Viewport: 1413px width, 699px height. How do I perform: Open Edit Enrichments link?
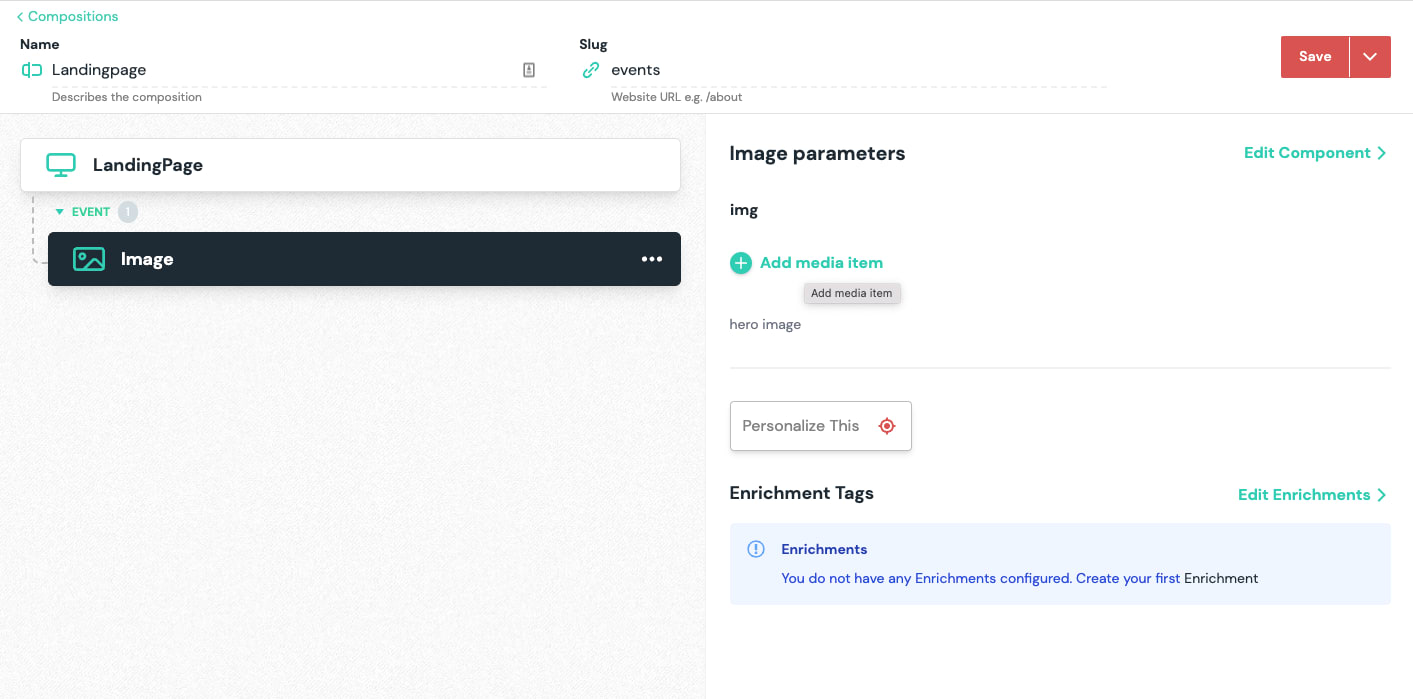[1312, 495]
